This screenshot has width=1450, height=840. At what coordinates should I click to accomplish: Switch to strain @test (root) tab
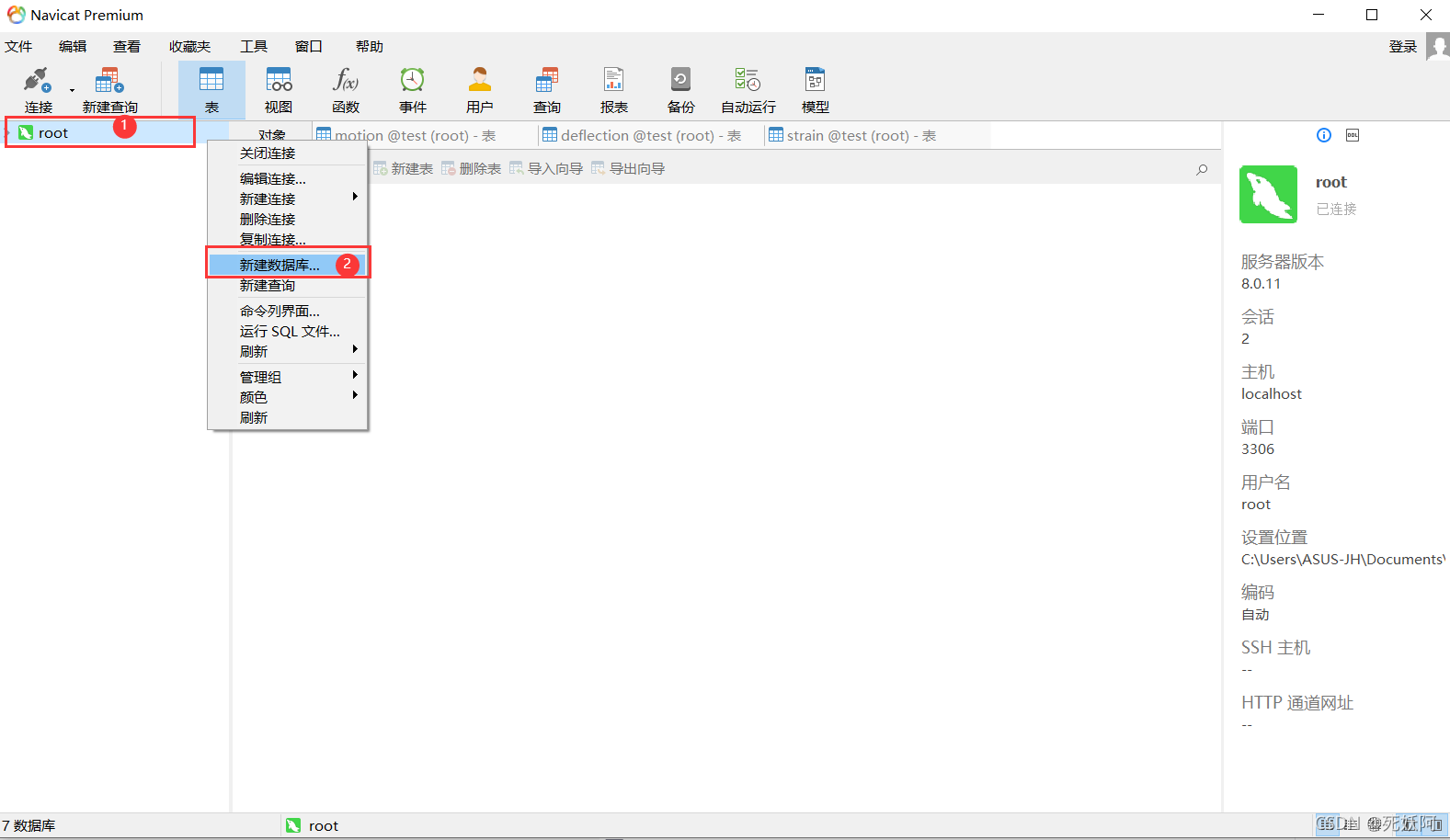pyautogui.click(x=878, y=135)
